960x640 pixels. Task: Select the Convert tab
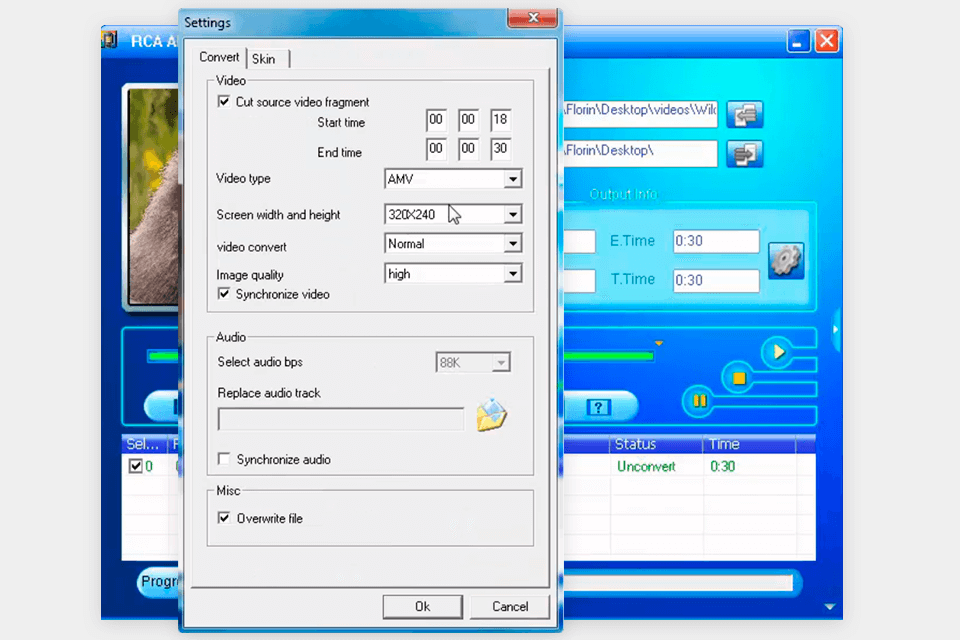219,57
